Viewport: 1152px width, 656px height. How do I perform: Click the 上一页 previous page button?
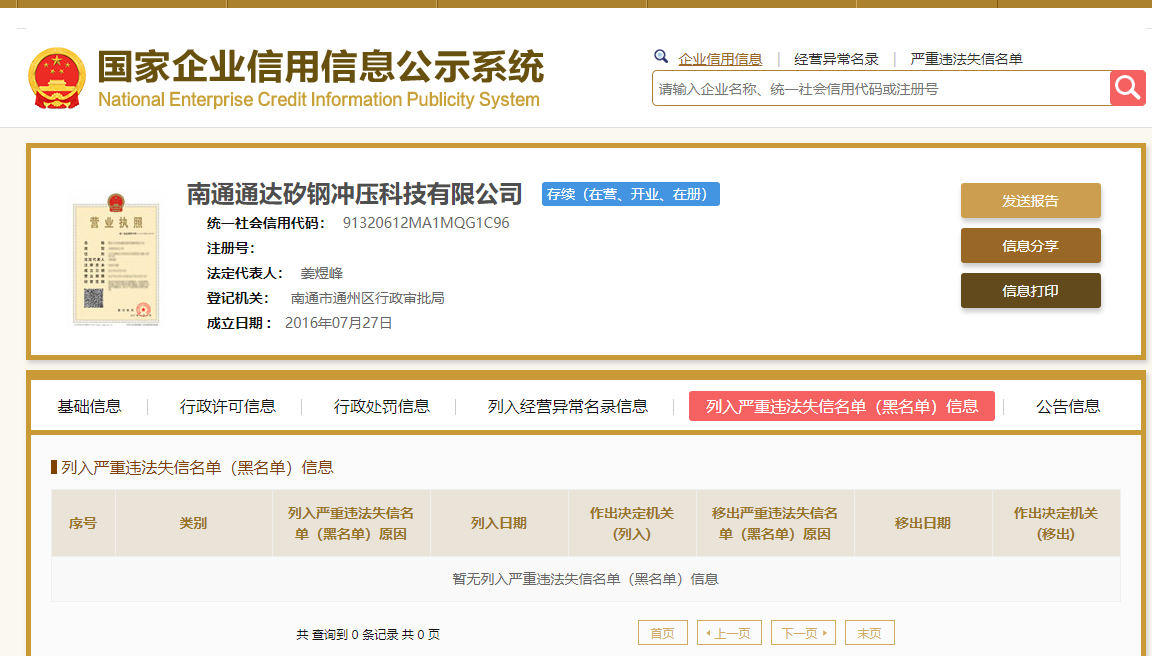tap(730, 632)
